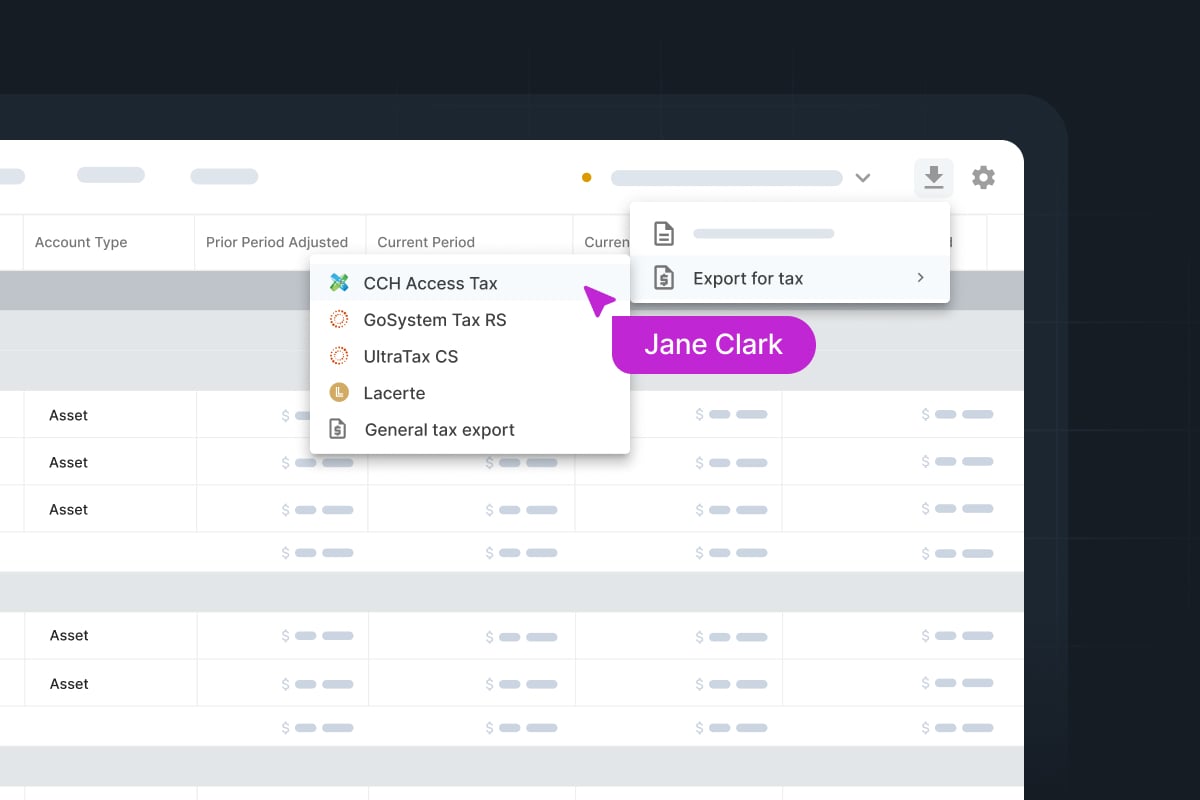Open the period selector dropdown chevron
This screenshot has width=1200, height=800.
click(863, 178)
